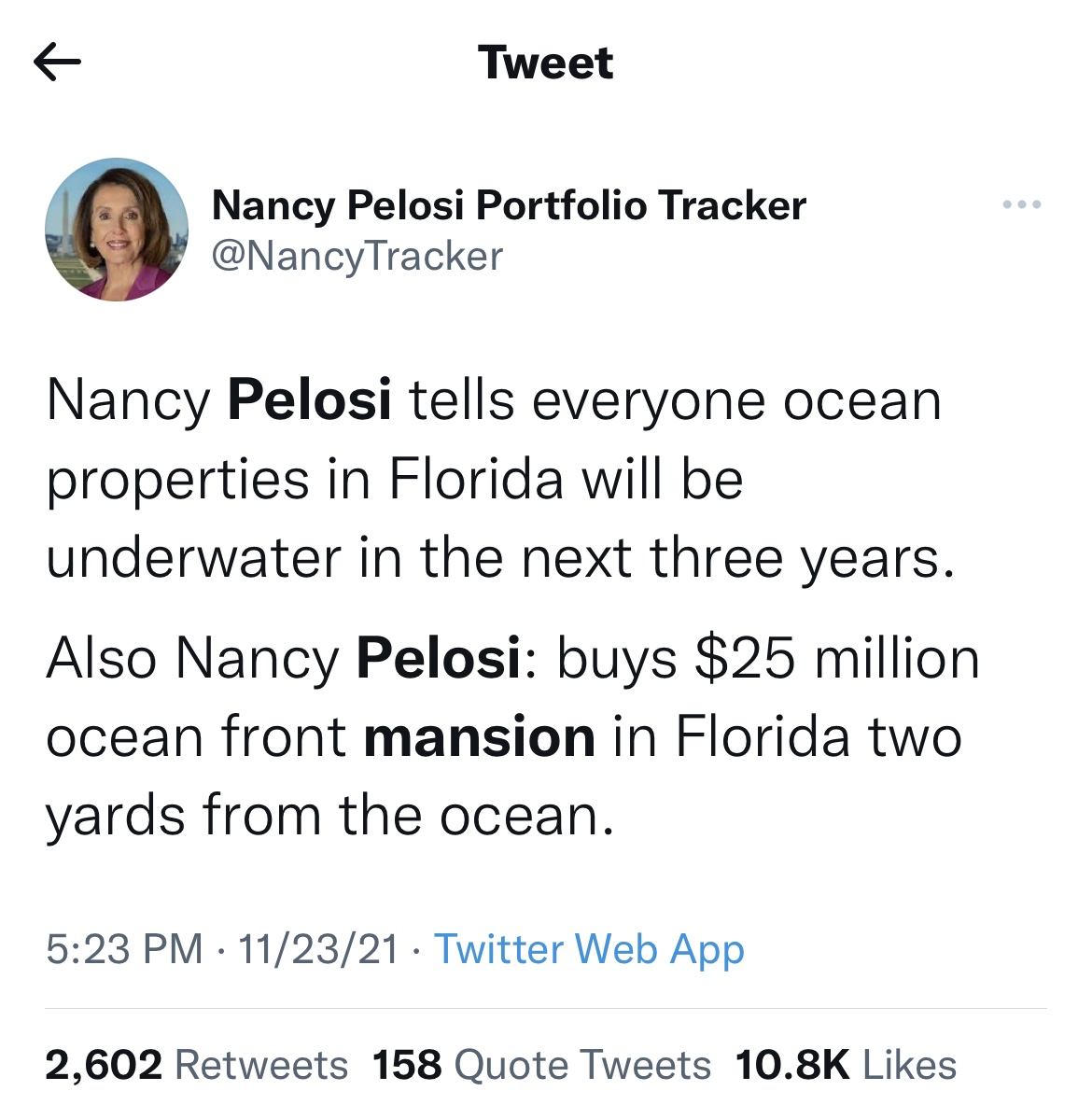Screen dimensions: 1092x1119
Task: Open the Nancy Pelosi Portfolio Tracker avatar
Action: point(117,230)
